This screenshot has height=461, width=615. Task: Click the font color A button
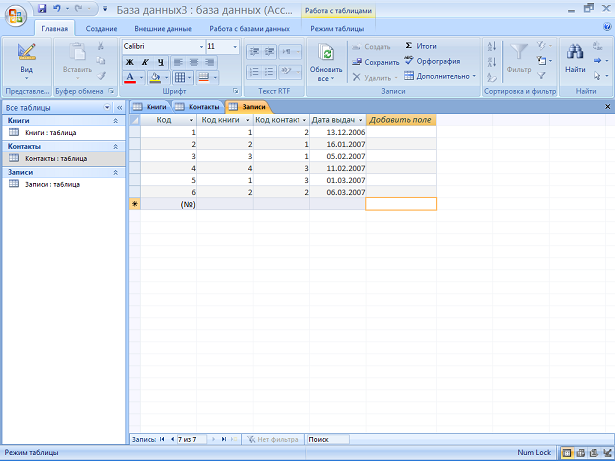pos(130,78)
